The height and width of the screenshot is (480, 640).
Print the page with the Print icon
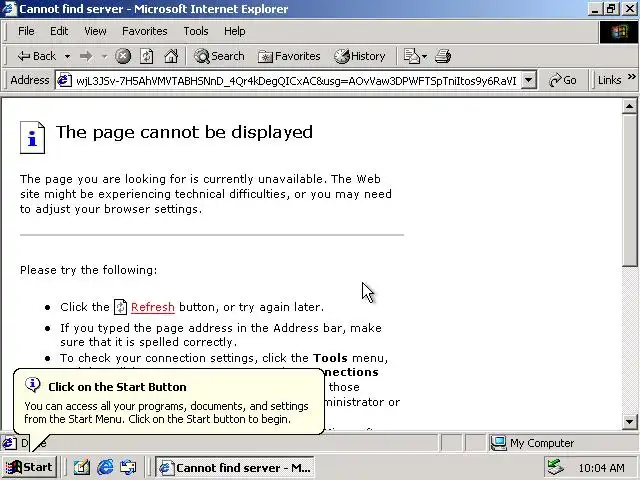point(443,56)
